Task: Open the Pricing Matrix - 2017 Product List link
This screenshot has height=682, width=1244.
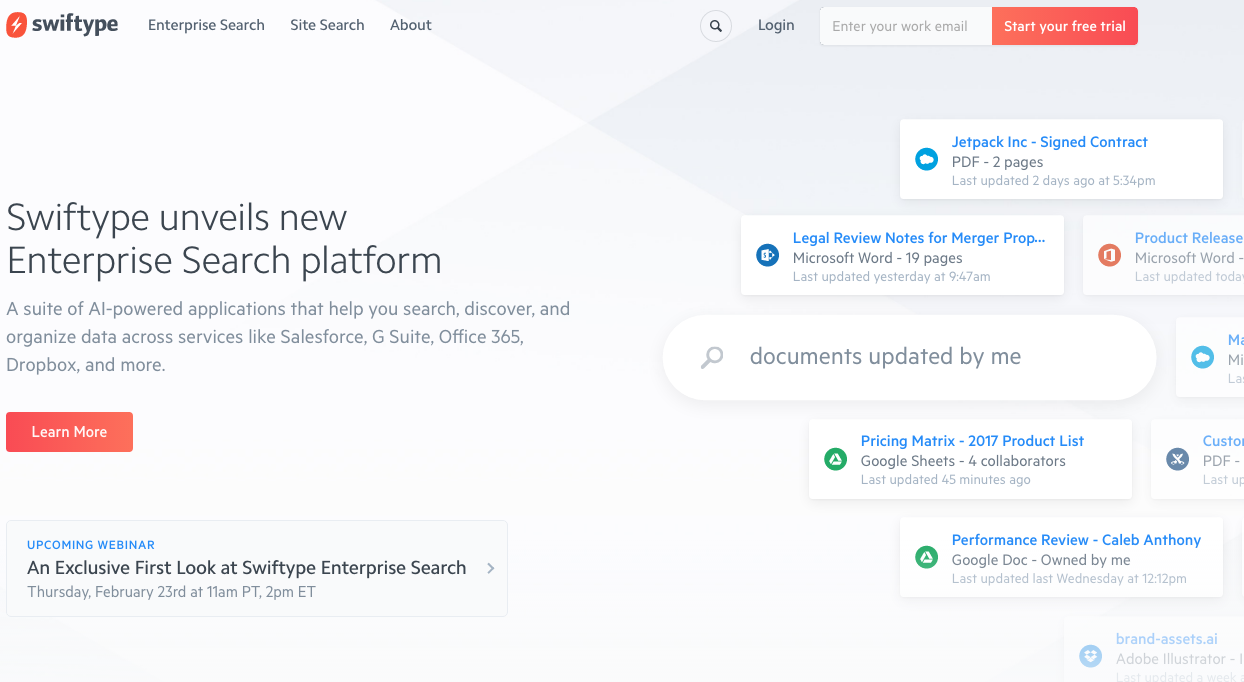Action: pyautogui.click(x=972, y=440)
